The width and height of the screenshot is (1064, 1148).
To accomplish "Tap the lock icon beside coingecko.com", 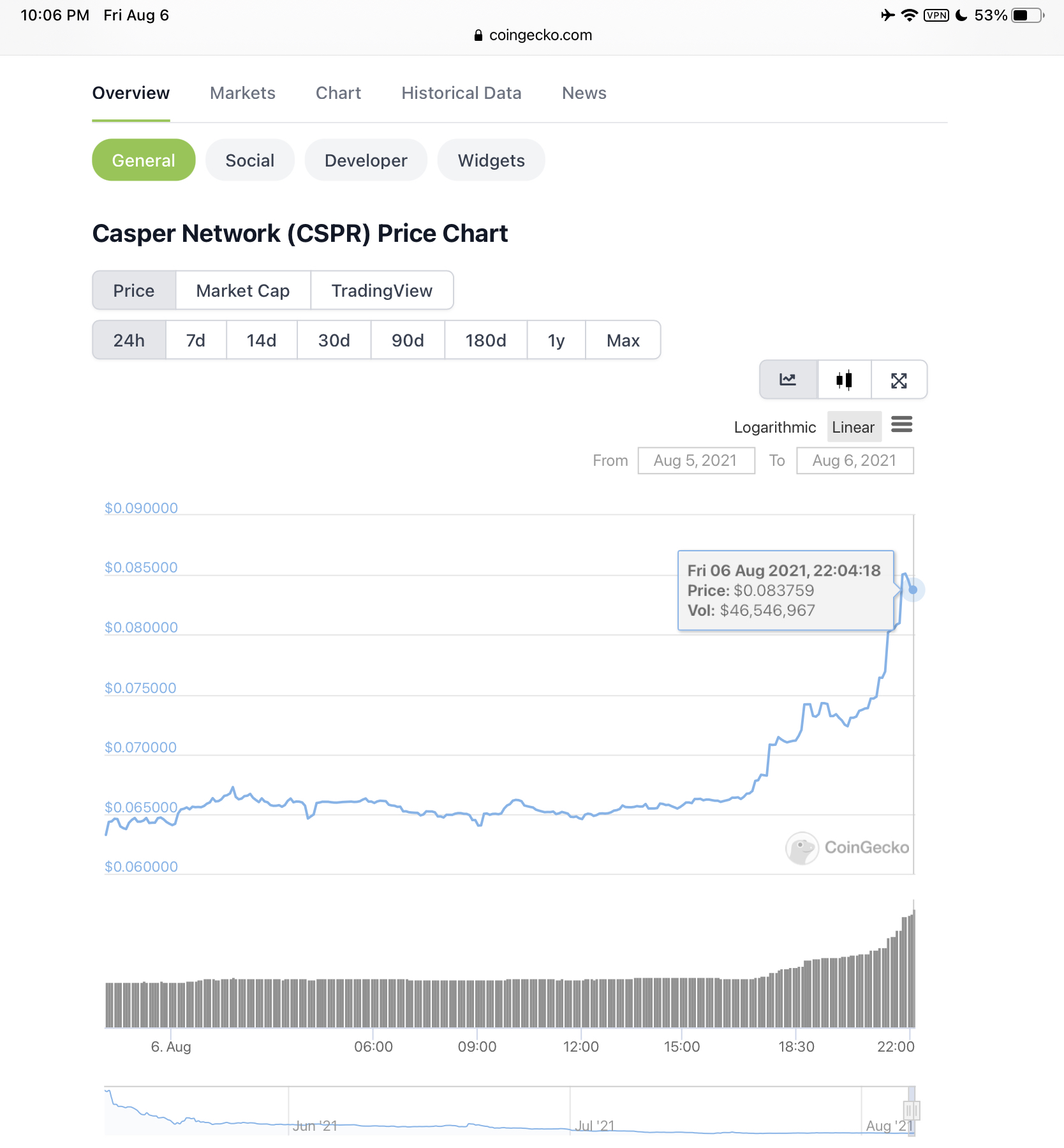I will (x=478, y=36).
